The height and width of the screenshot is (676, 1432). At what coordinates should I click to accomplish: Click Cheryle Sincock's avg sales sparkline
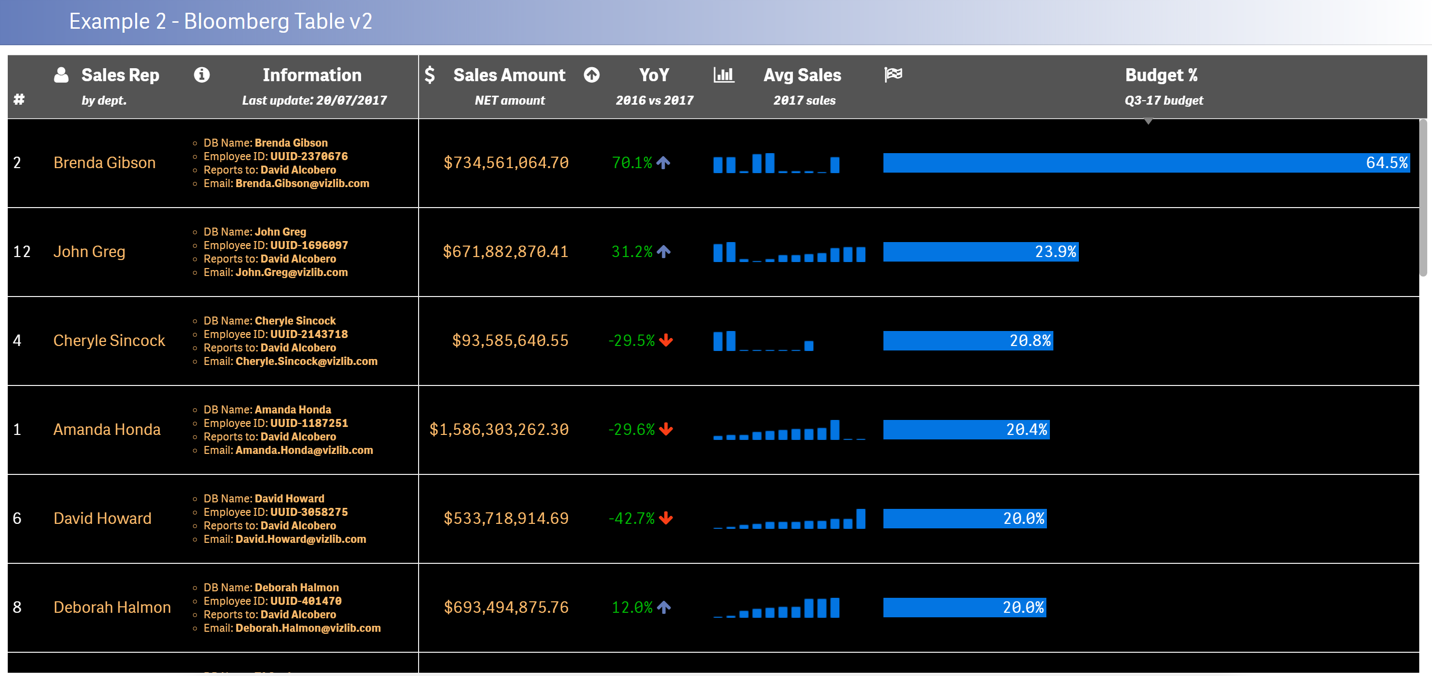click(764, 341)
